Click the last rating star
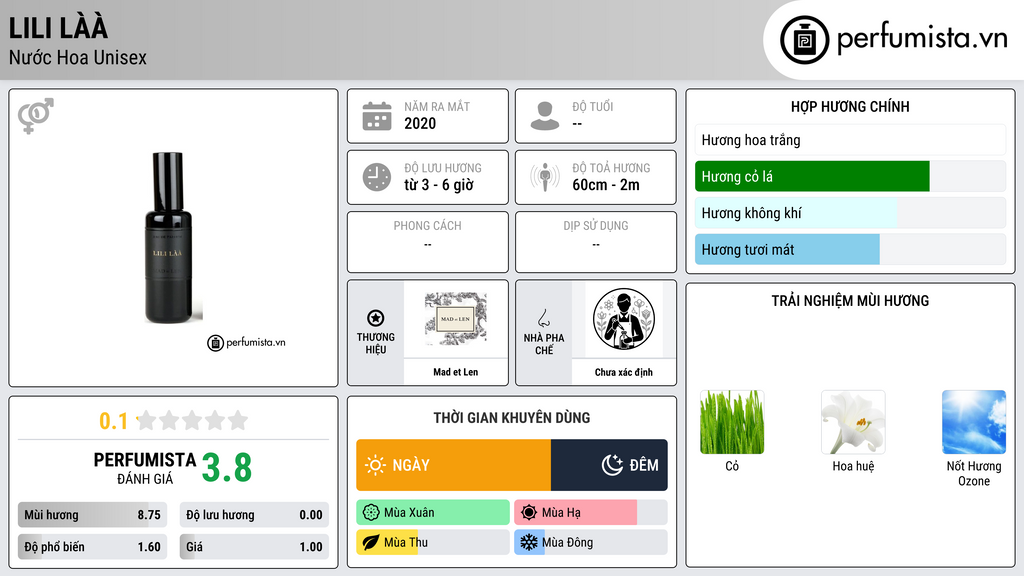The image size is (1024, 576). pos(238,420)
